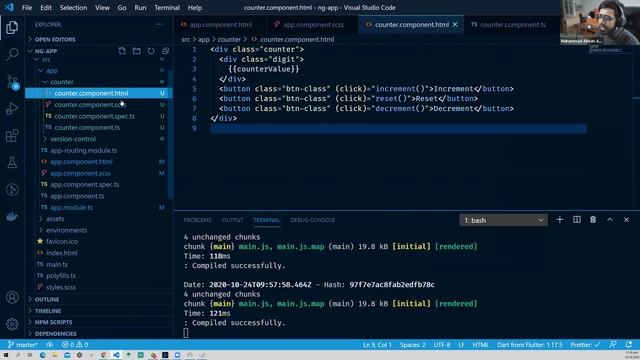
Task: Open the Run and Debug view
Action: (12, 109)
